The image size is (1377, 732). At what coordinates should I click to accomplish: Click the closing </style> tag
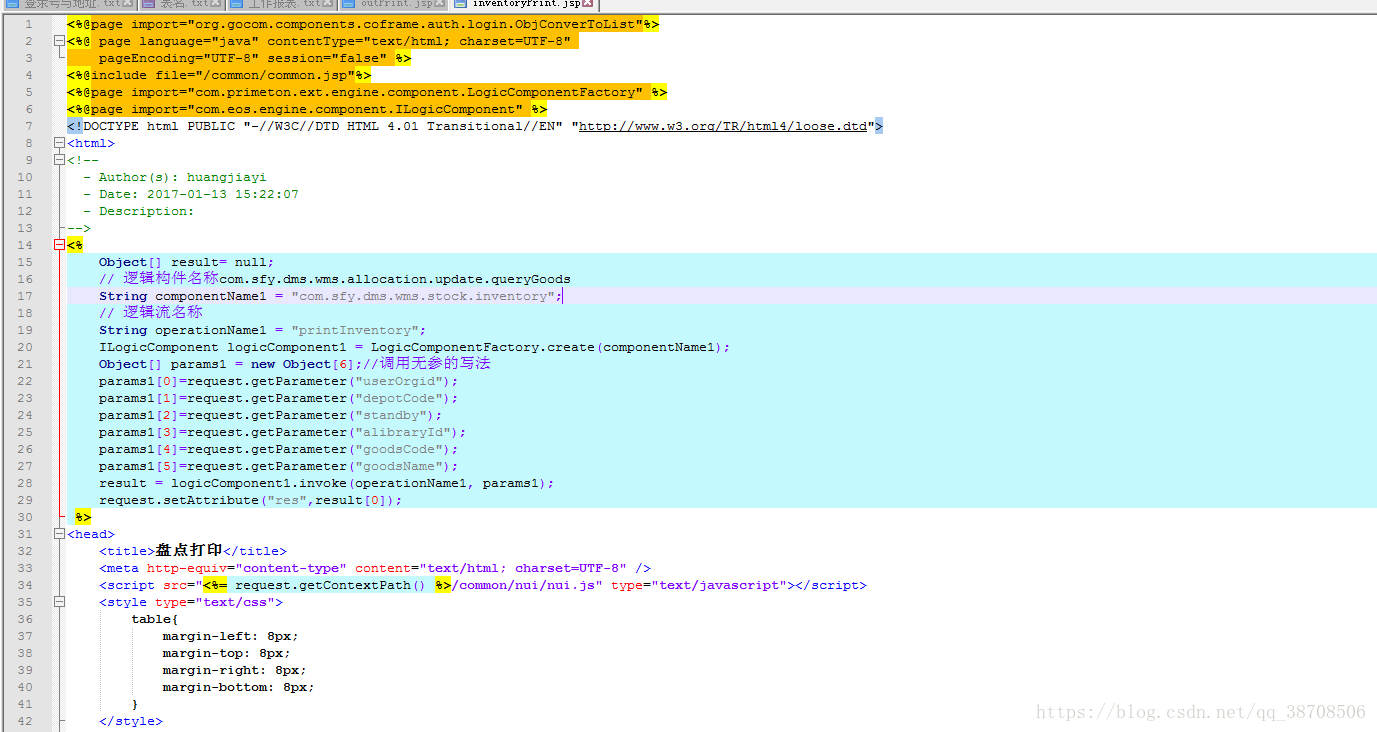click(x=131, y=721)
